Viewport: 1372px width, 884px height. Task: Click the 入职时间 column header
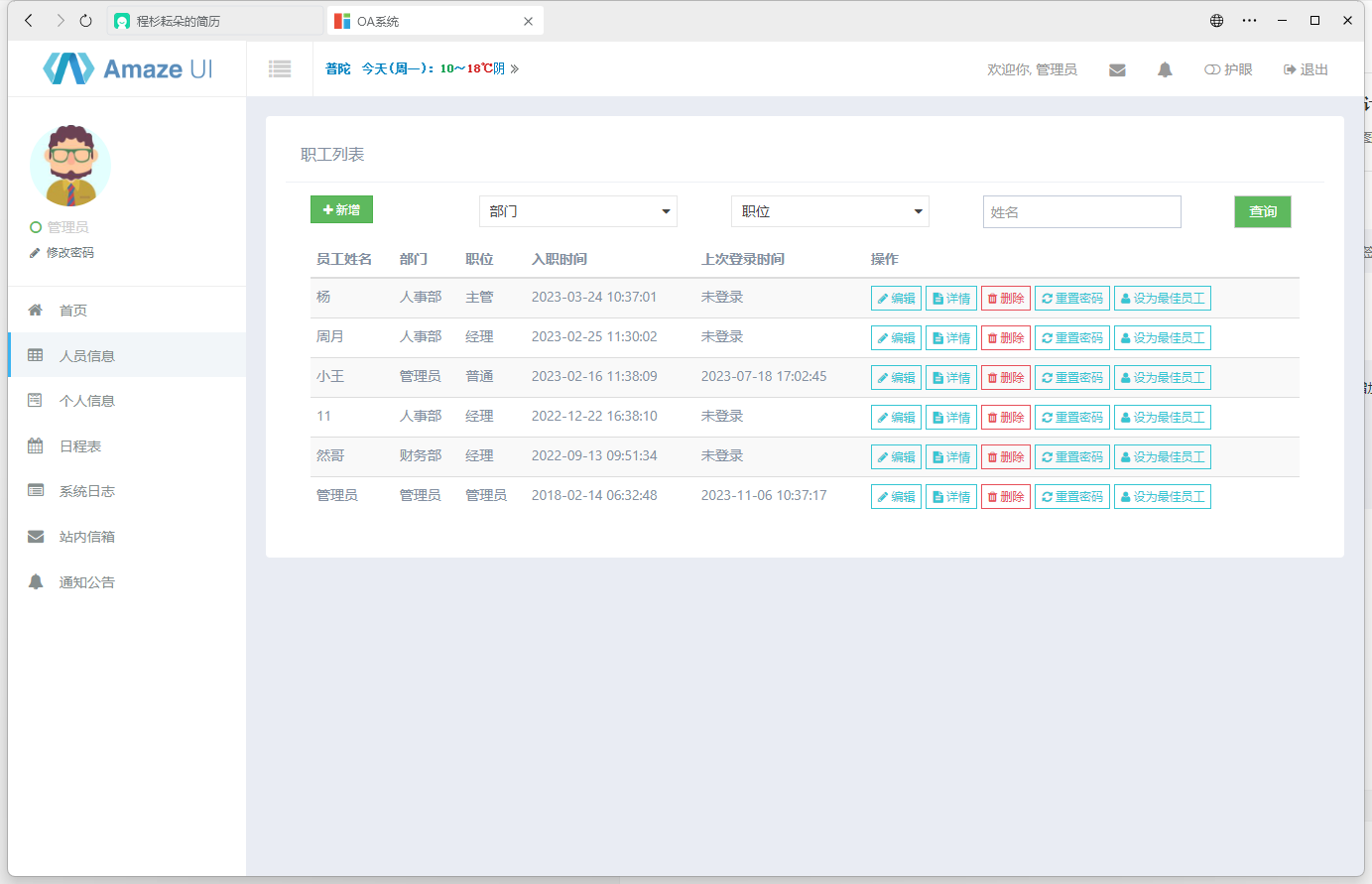click(560, 259)
